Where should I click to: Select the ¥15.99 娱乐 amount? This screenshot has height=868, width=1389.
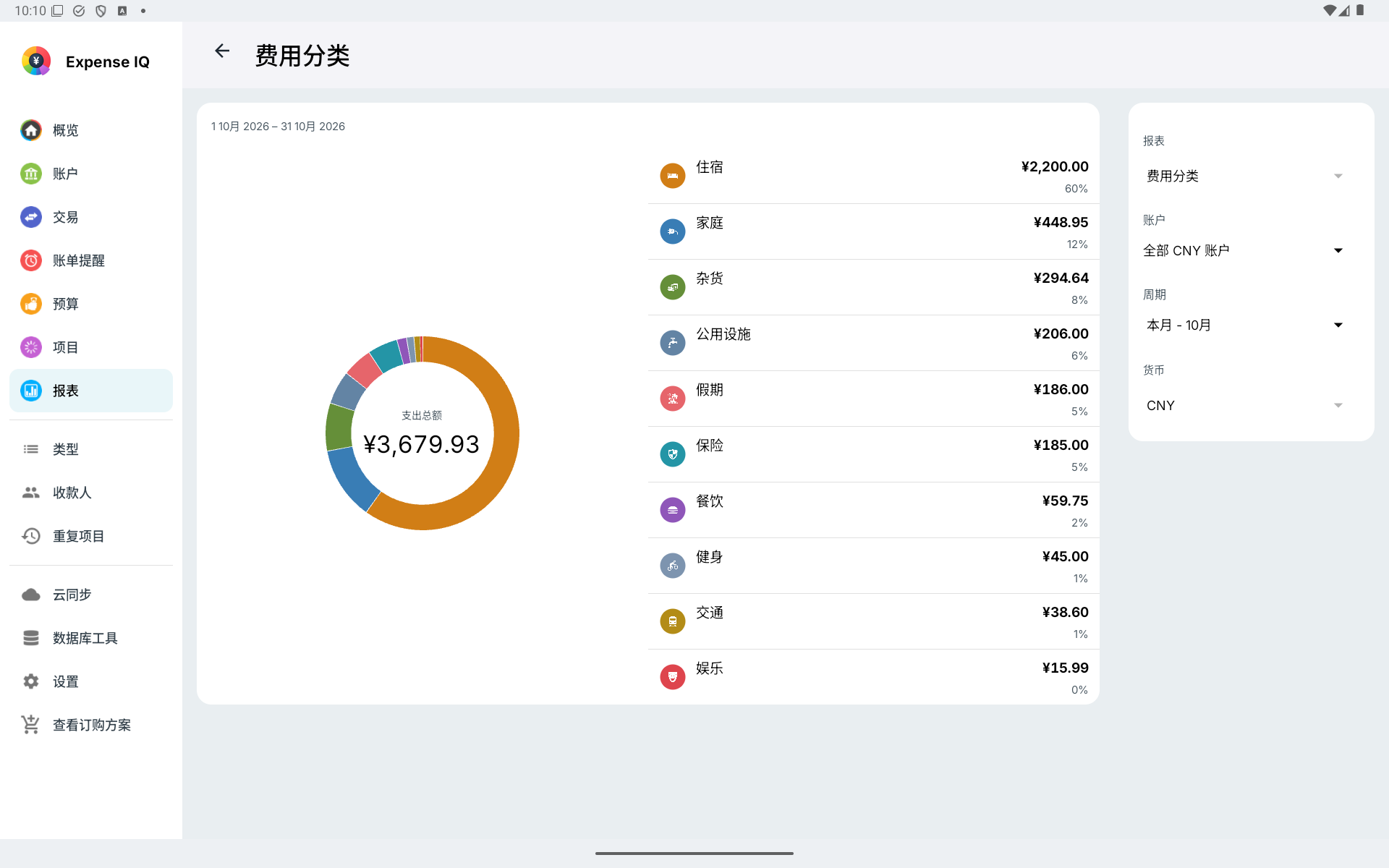[1065, 668]
